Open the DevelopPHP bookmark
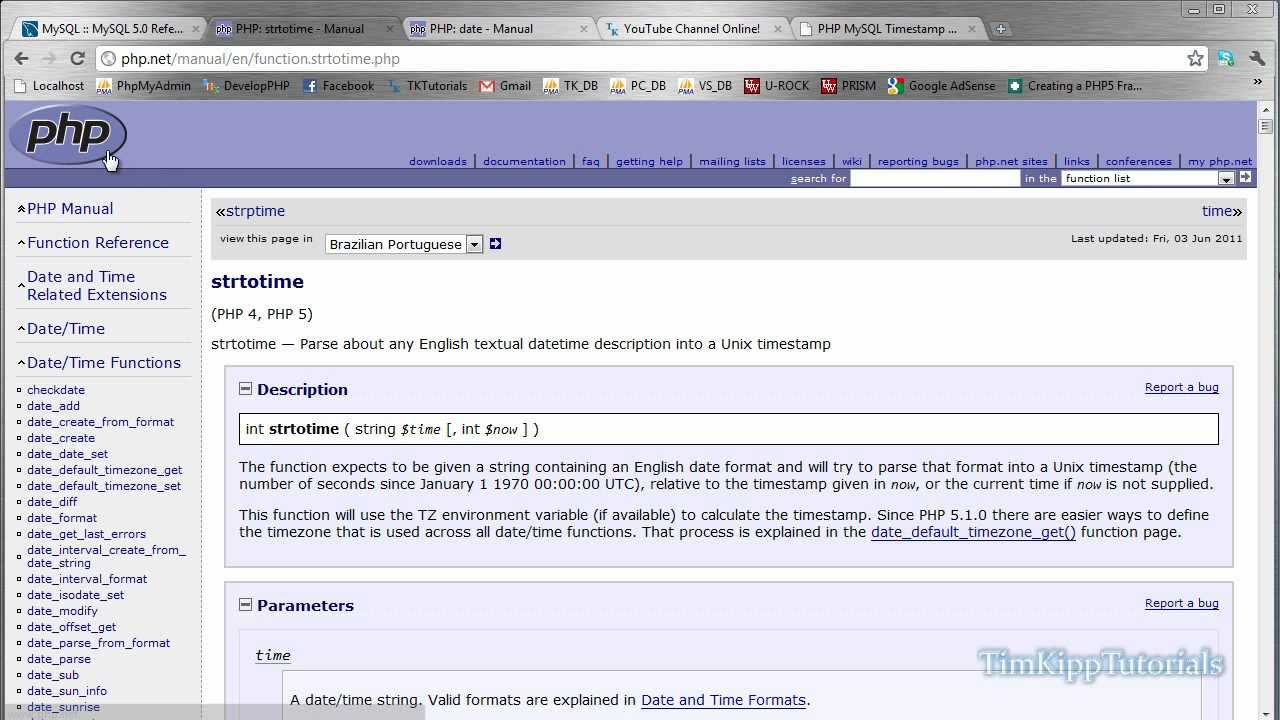The height and width of the screenshot is (720, 1280). 246,86
